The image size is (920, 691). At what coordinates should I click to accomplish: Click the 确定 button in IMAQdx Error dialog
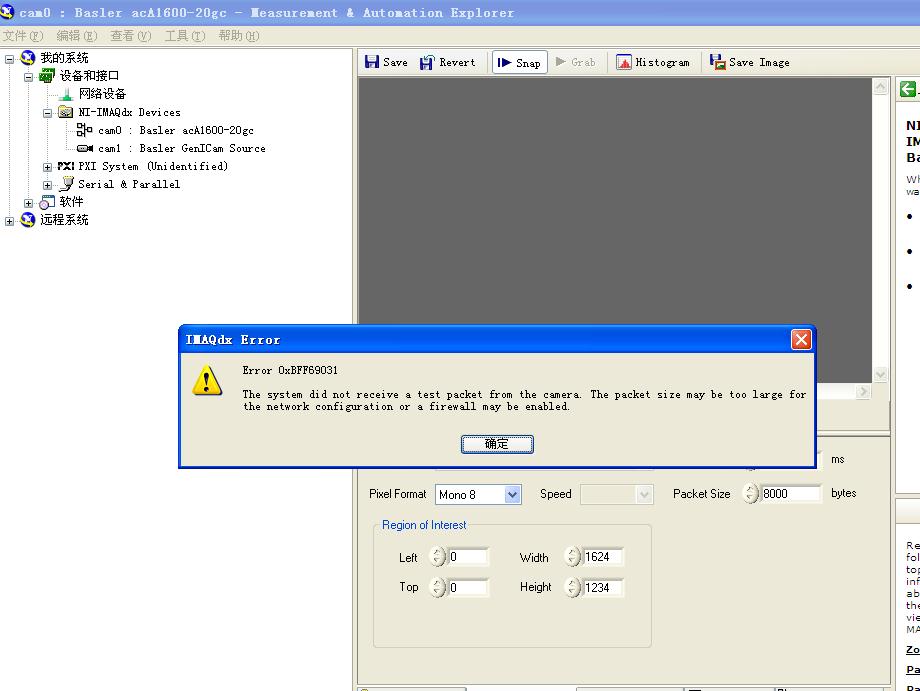click(497, 444)
